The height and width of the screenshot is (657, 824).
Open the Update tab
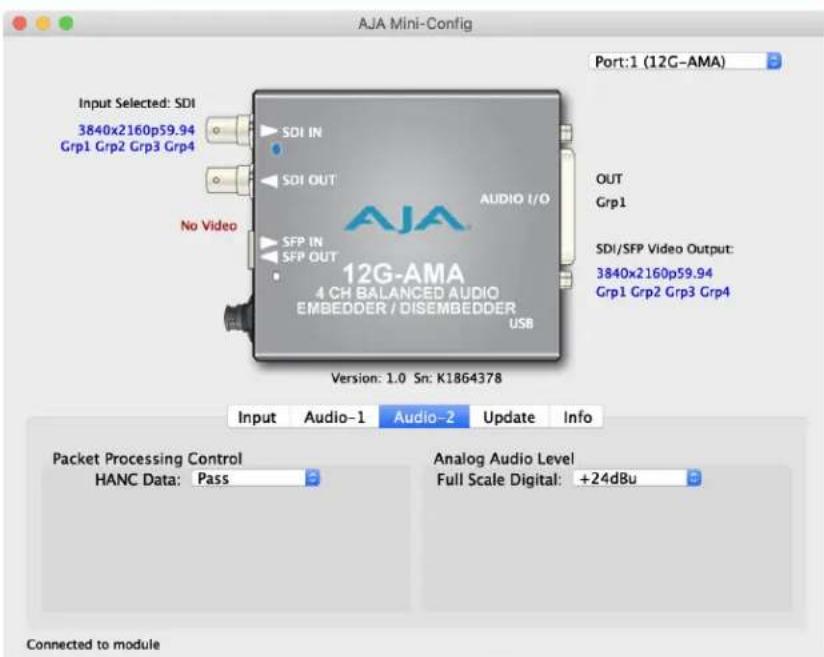tap(509, 417)
